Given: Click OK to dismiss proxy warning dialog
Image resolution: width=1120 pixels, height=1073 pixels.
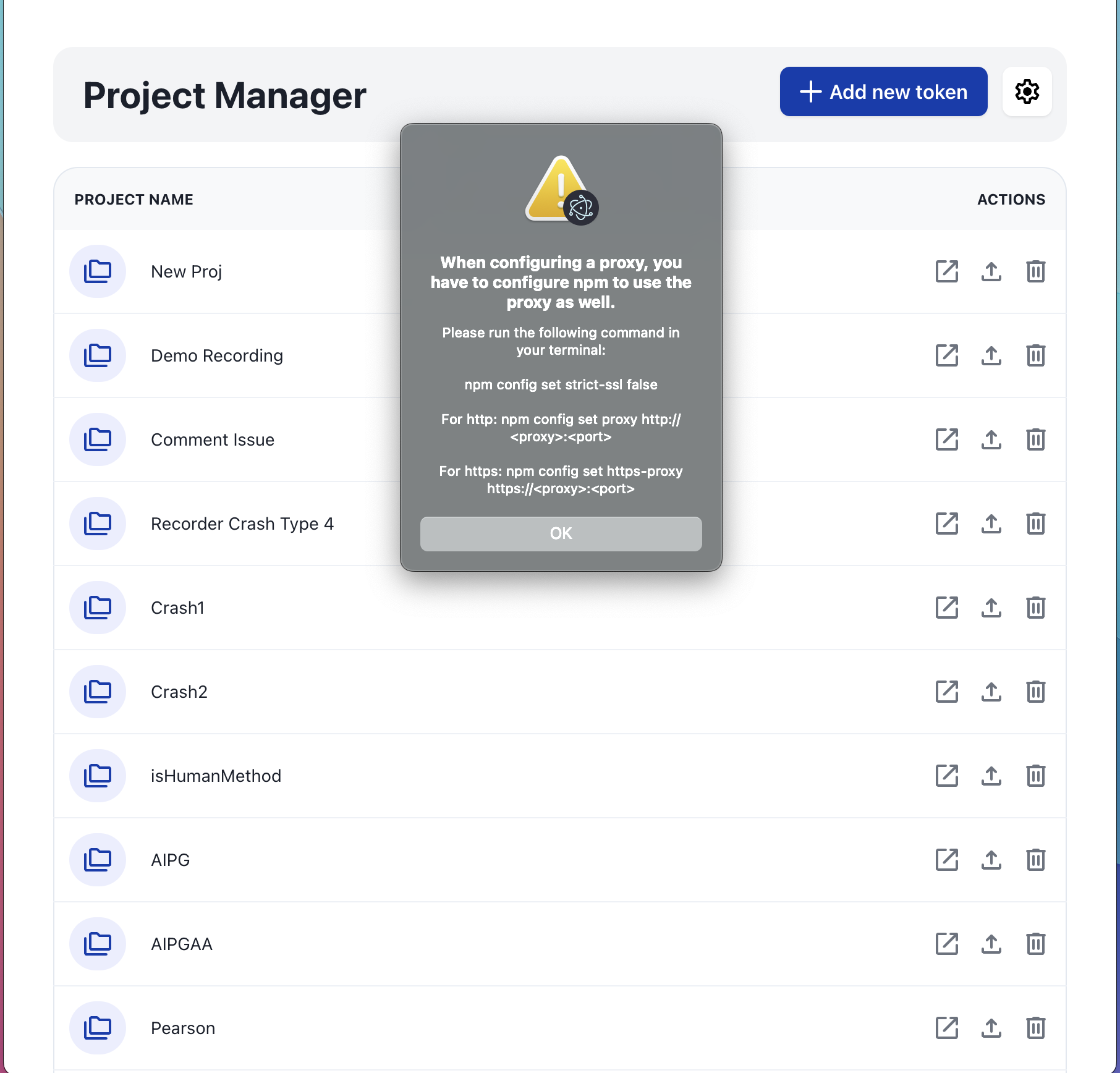Looking at the screenshot, I should [561, 533].
